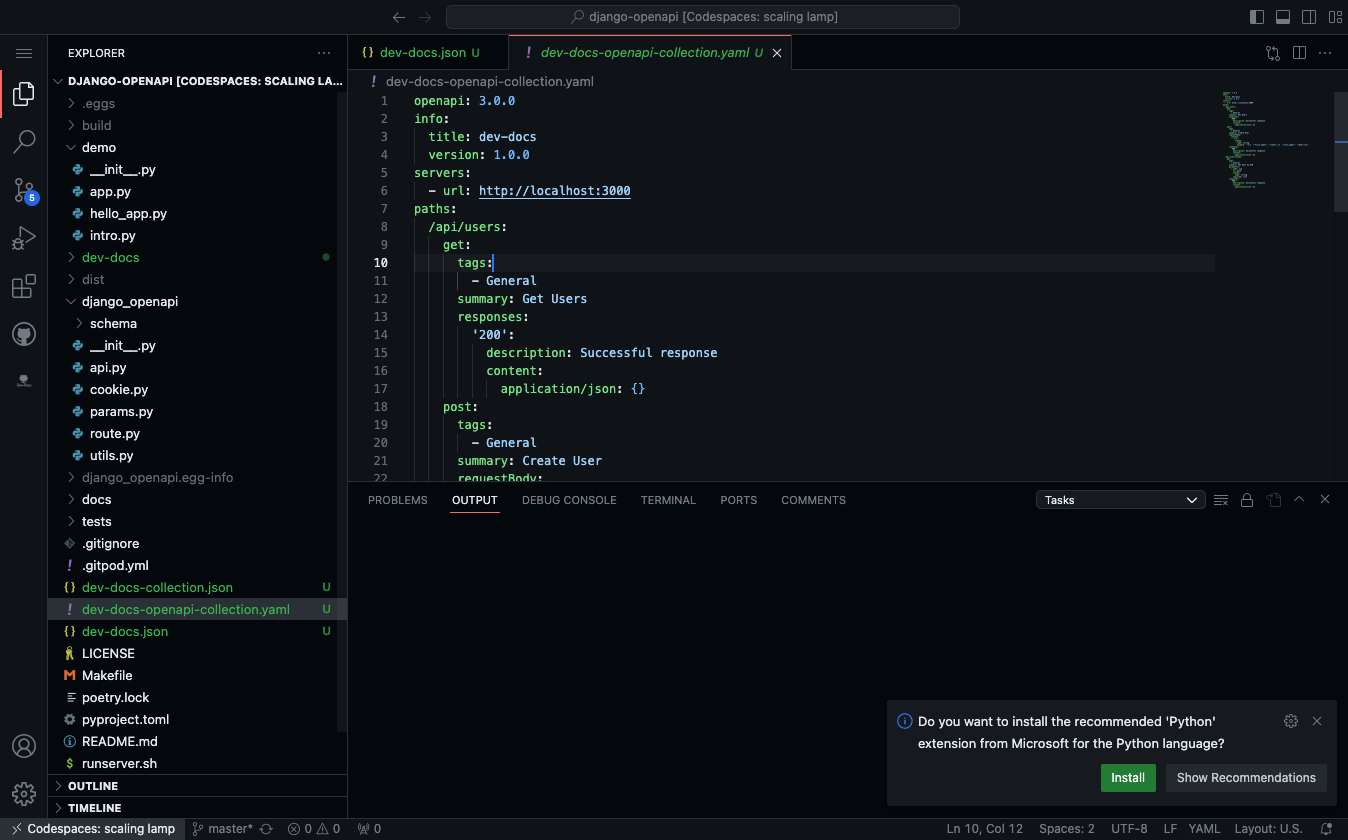
Task: Open the GitHub panel in activity bar
Action: pyautogui.click(x=24, y=334)
